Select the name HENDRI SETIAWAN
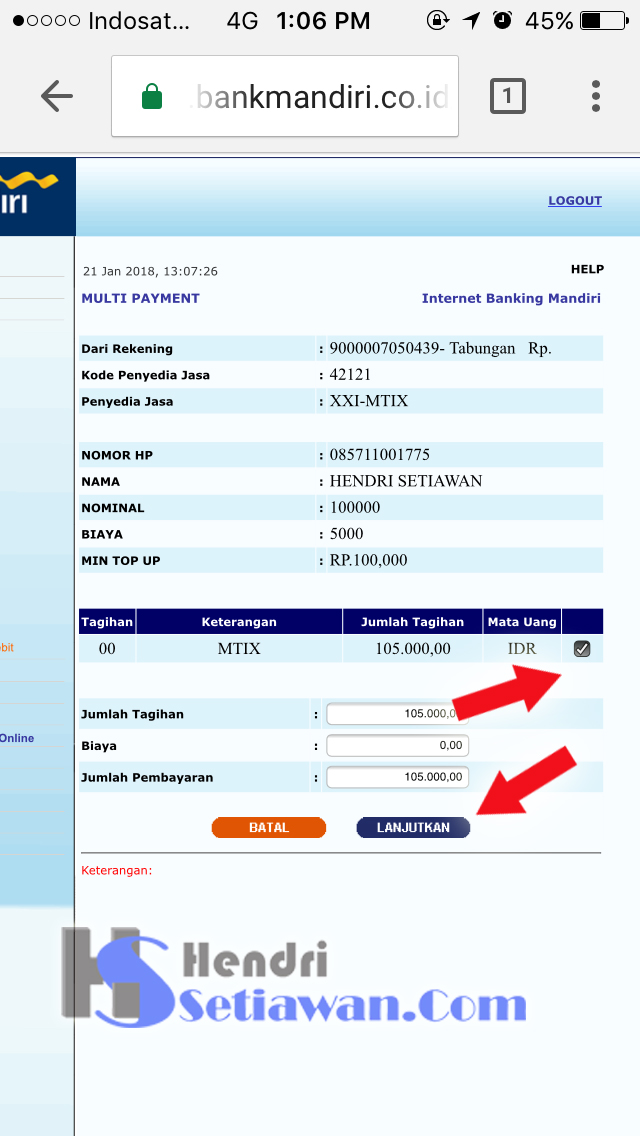 tap(406, 481)
